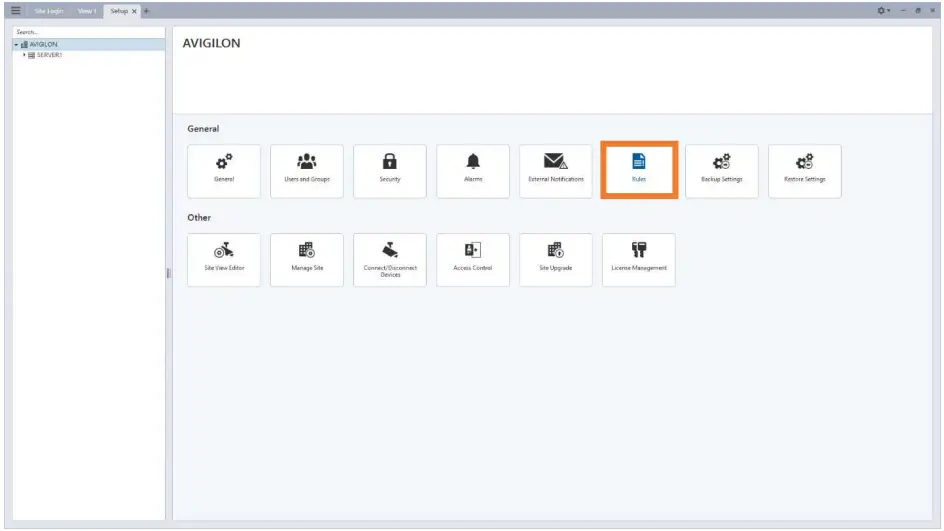Restore down the application window
The image size is (944, 531).
click(x=918, y=10)
